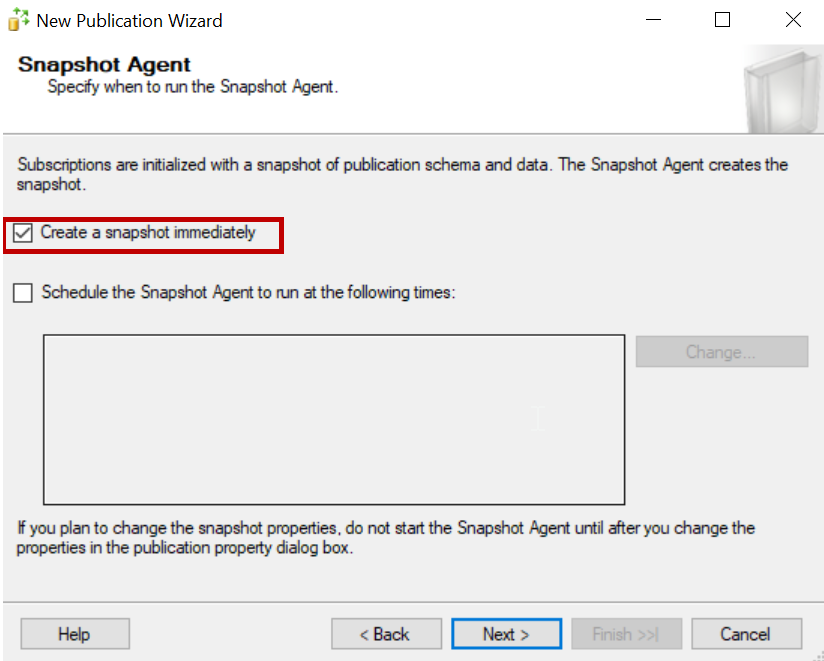Click the Snapshot Agent header graphic
The image size is (824, 661).
(782, 92)
